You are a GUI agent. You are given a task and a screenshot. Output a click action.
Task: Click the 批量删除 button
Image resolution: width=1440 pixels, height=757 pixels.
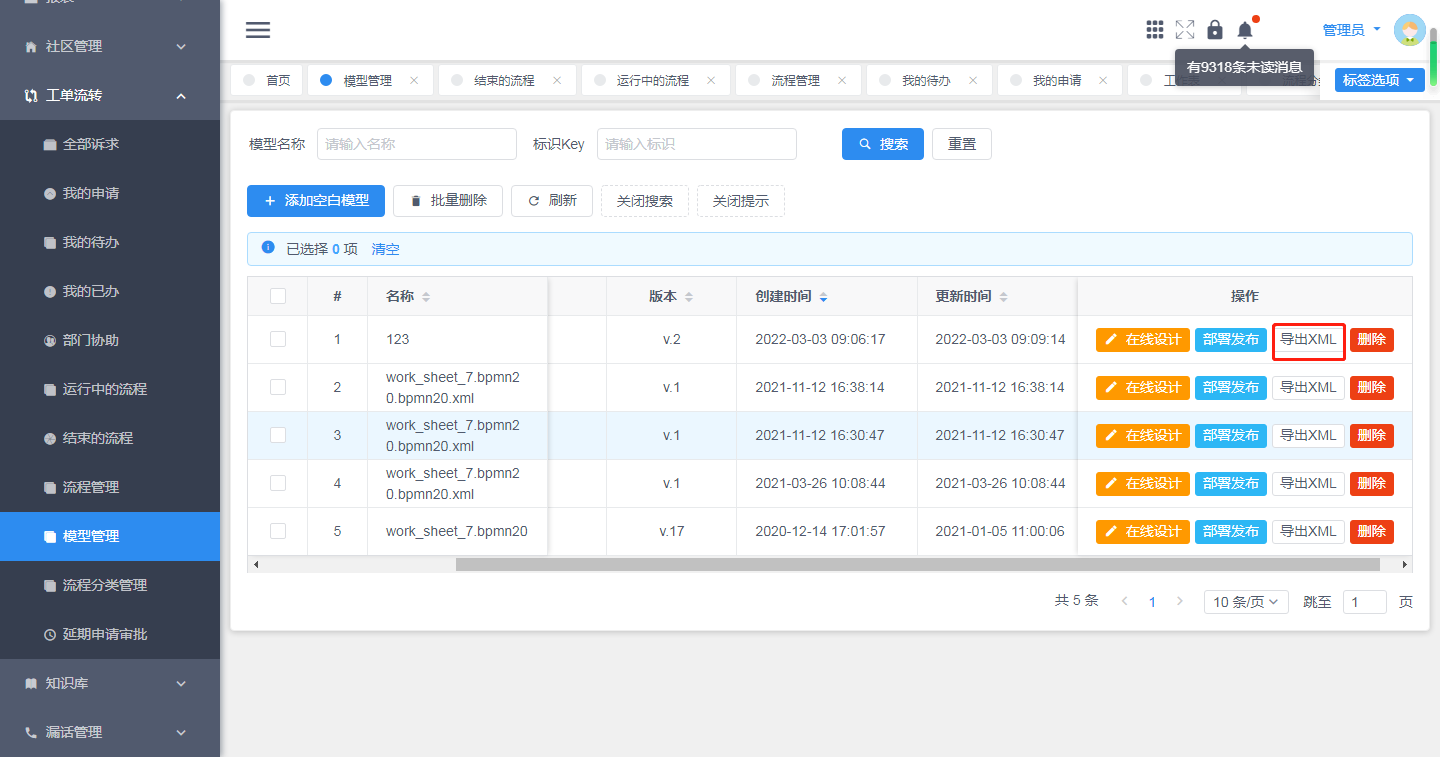click(448, 201)
